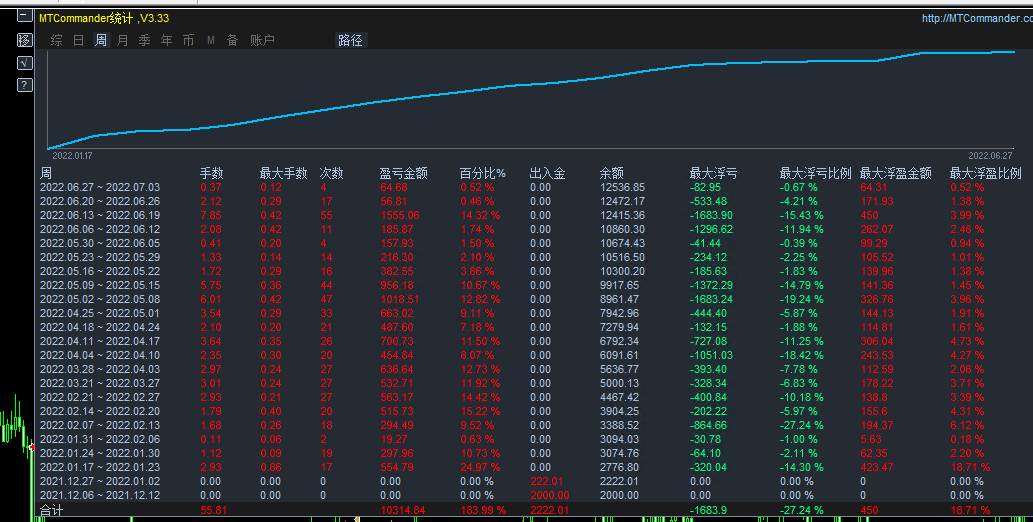Click the 周 column header

pyautogui.click(x=45, y=173)
